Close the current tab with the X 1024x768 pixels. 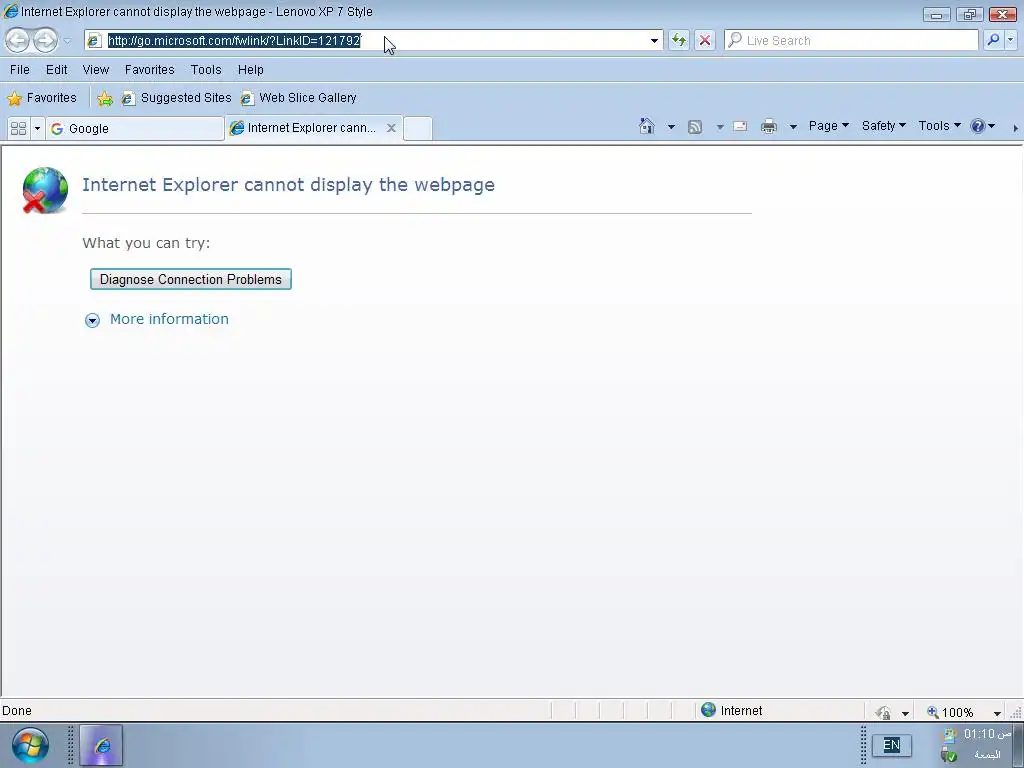click(391, 128)
